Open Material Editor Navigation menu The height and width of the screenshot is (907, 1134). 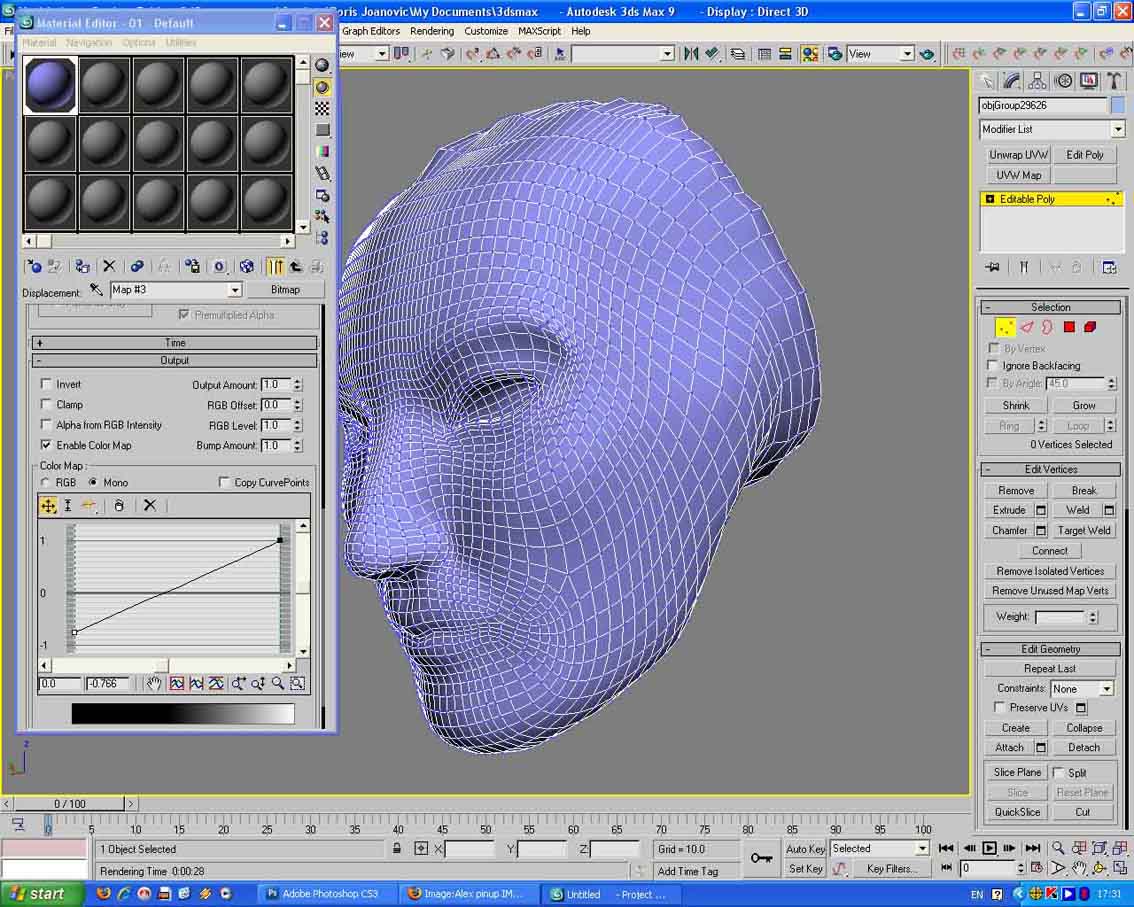point(89,43)
